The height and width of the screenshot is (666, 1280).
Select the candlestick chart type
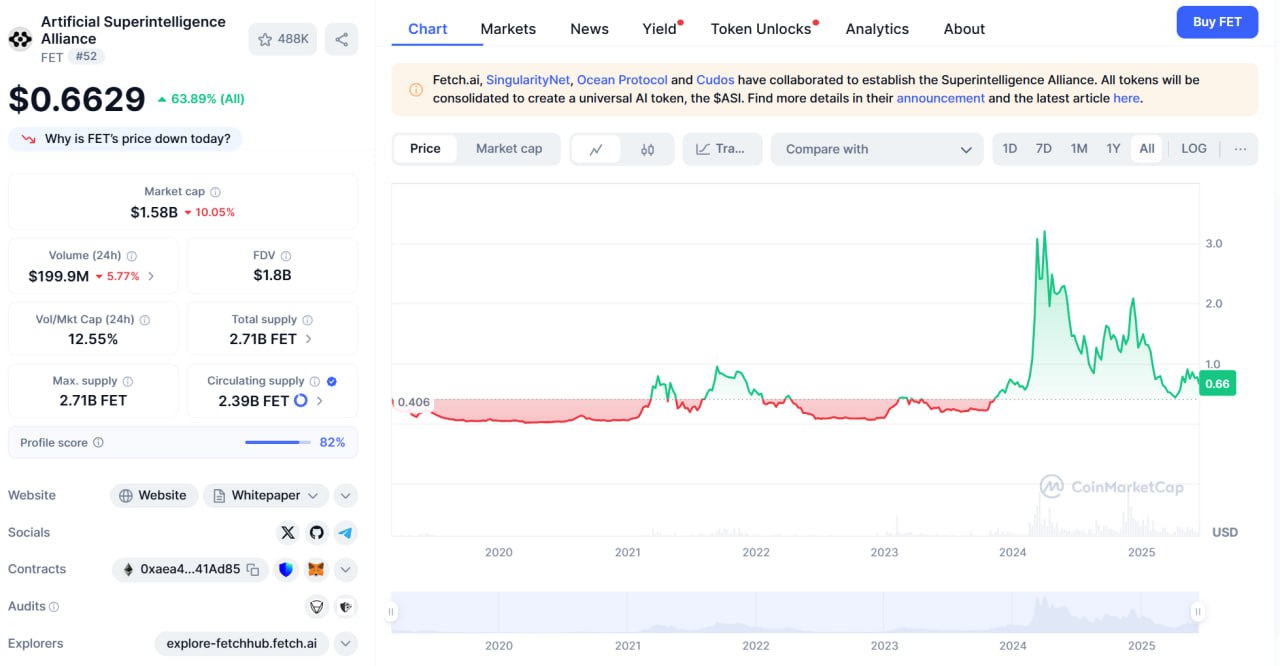[x=648, y=149]
